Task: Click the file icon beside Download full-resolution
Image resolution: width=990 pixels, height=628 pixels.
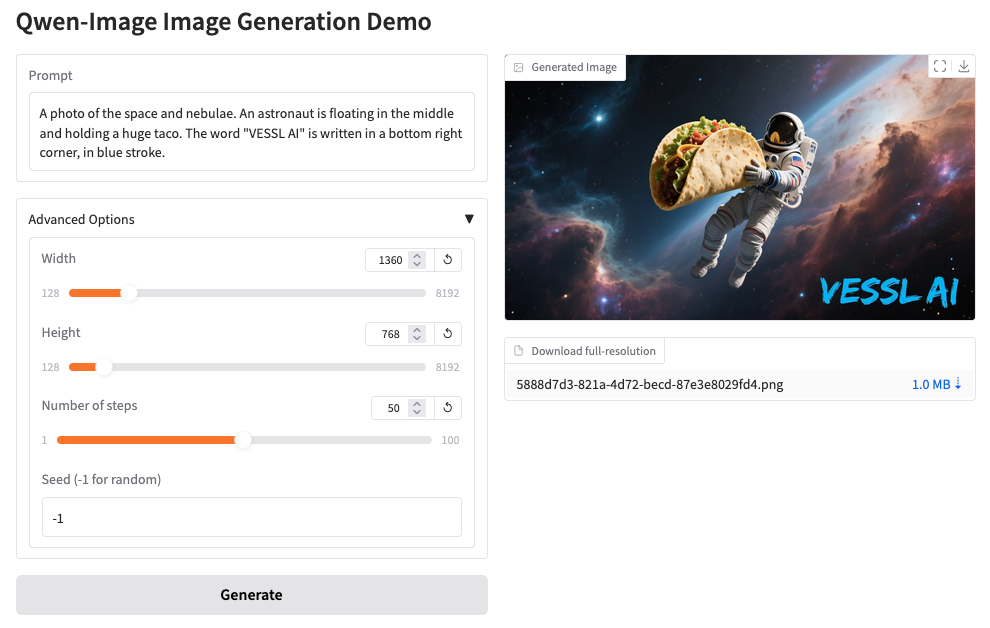Action: point(518,351)
